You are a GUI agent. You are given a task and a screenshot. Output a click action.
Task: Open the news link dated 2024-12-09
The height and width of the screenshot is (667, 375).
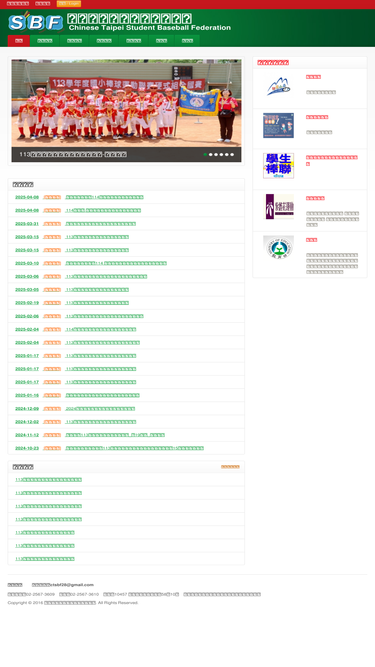click(100, 409)
